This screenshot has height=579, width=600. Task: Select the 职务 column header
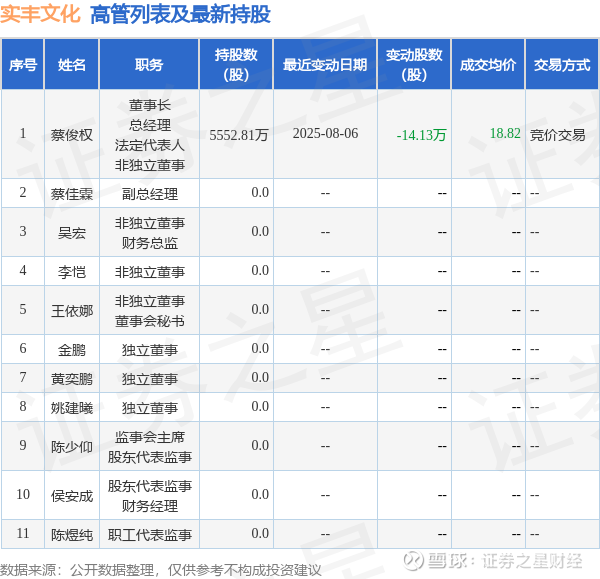coord(149,64)
